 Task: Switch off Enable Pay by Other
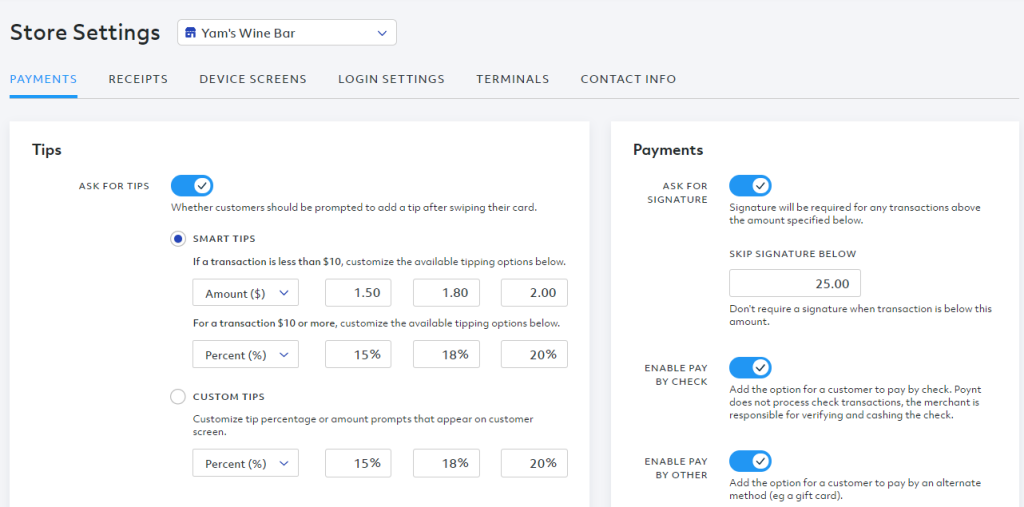[x=750, y=461]
